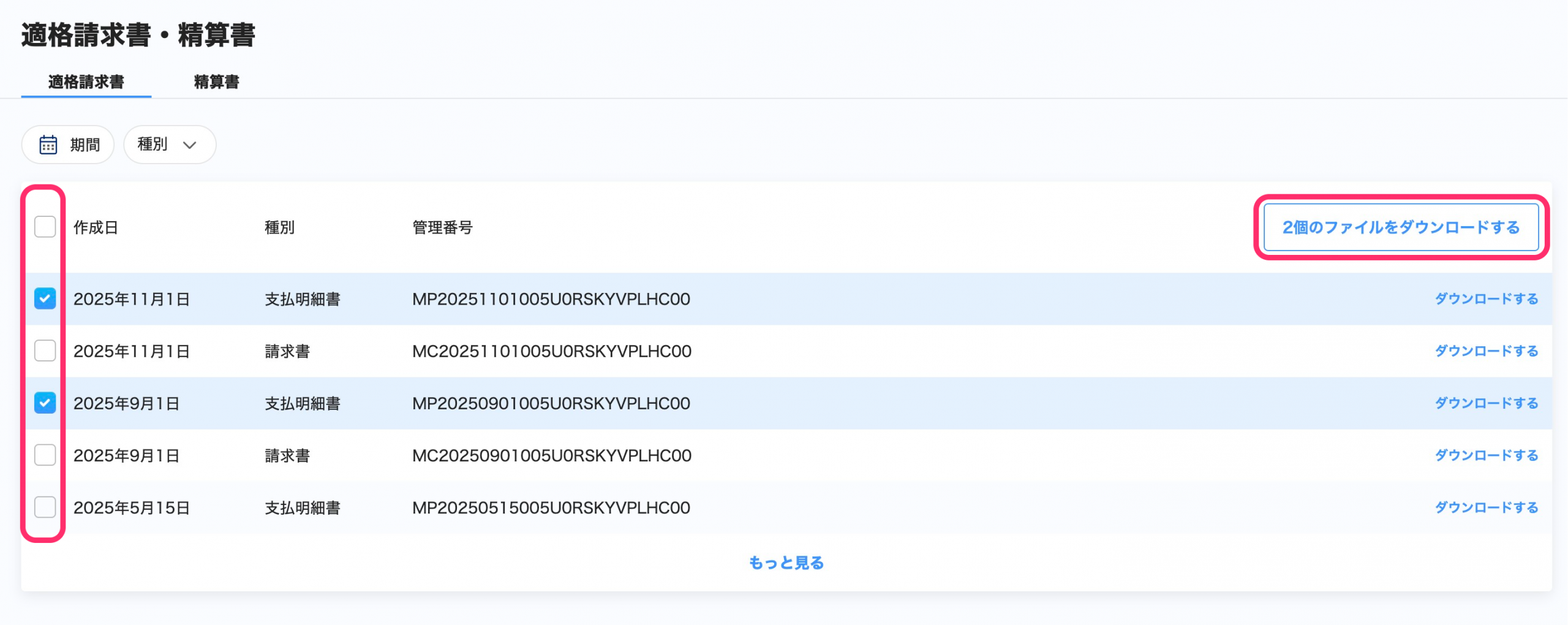
Task: Check the MC20251101005U0RSKYVPLHC00 row checkbox
Action: [x=45, y=350]
